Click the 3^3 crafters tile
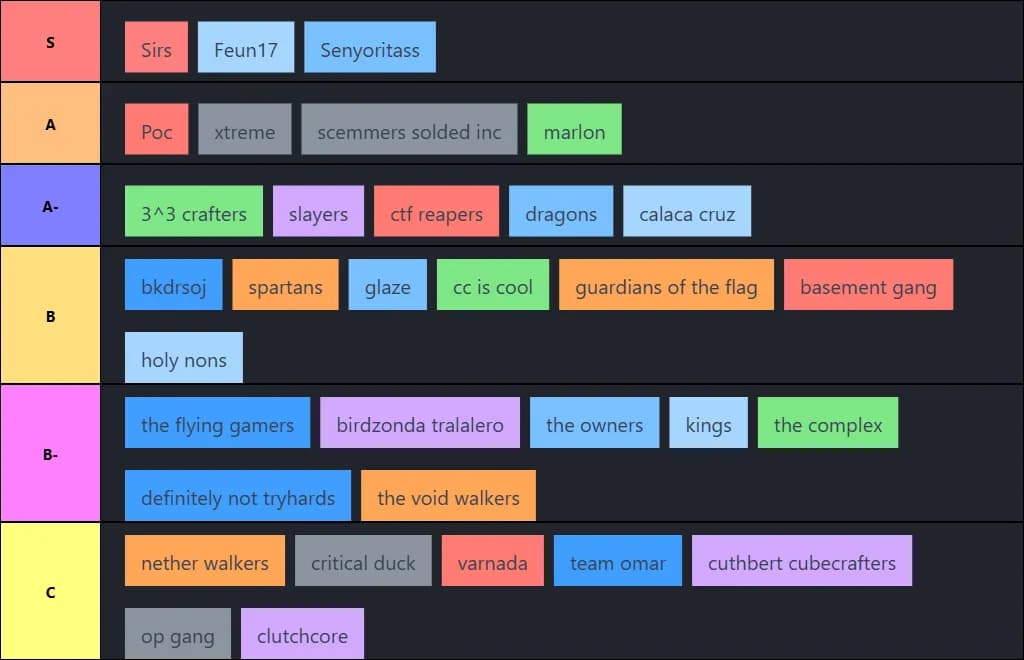This screenshot has height=660, width=1024. coord(194,212)
